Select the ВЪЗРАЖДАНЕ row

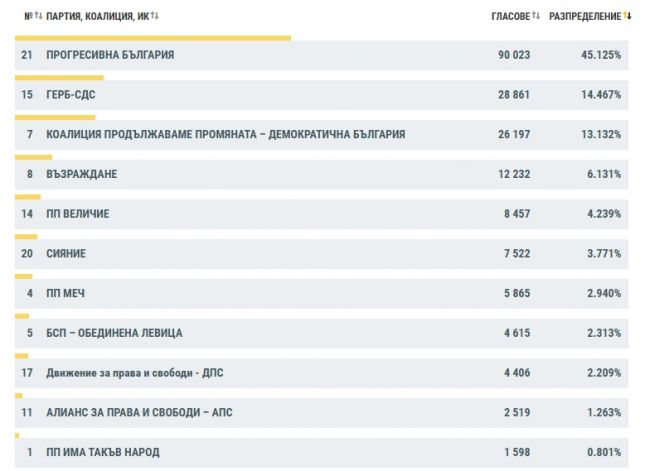click(x=82, y=174)
